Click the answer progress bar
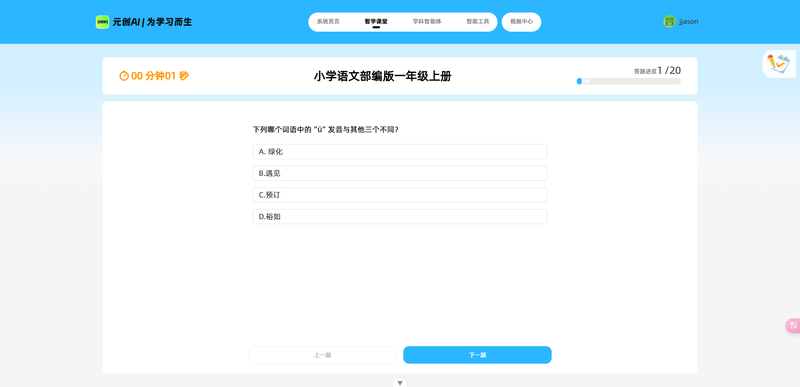This screenshot has width=800, height=387. coord(629,81)
